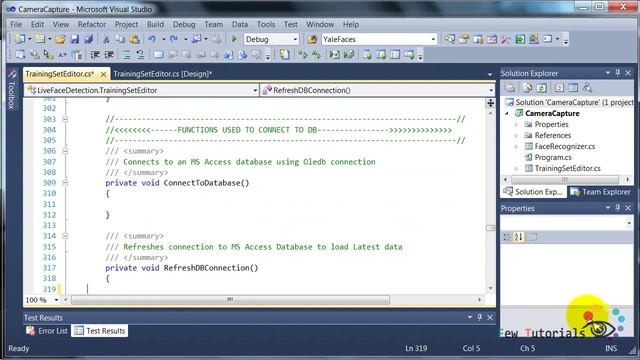
Task: Click View Class Diagram icon in Solution Explorer
Action: (x=587, y=87)
